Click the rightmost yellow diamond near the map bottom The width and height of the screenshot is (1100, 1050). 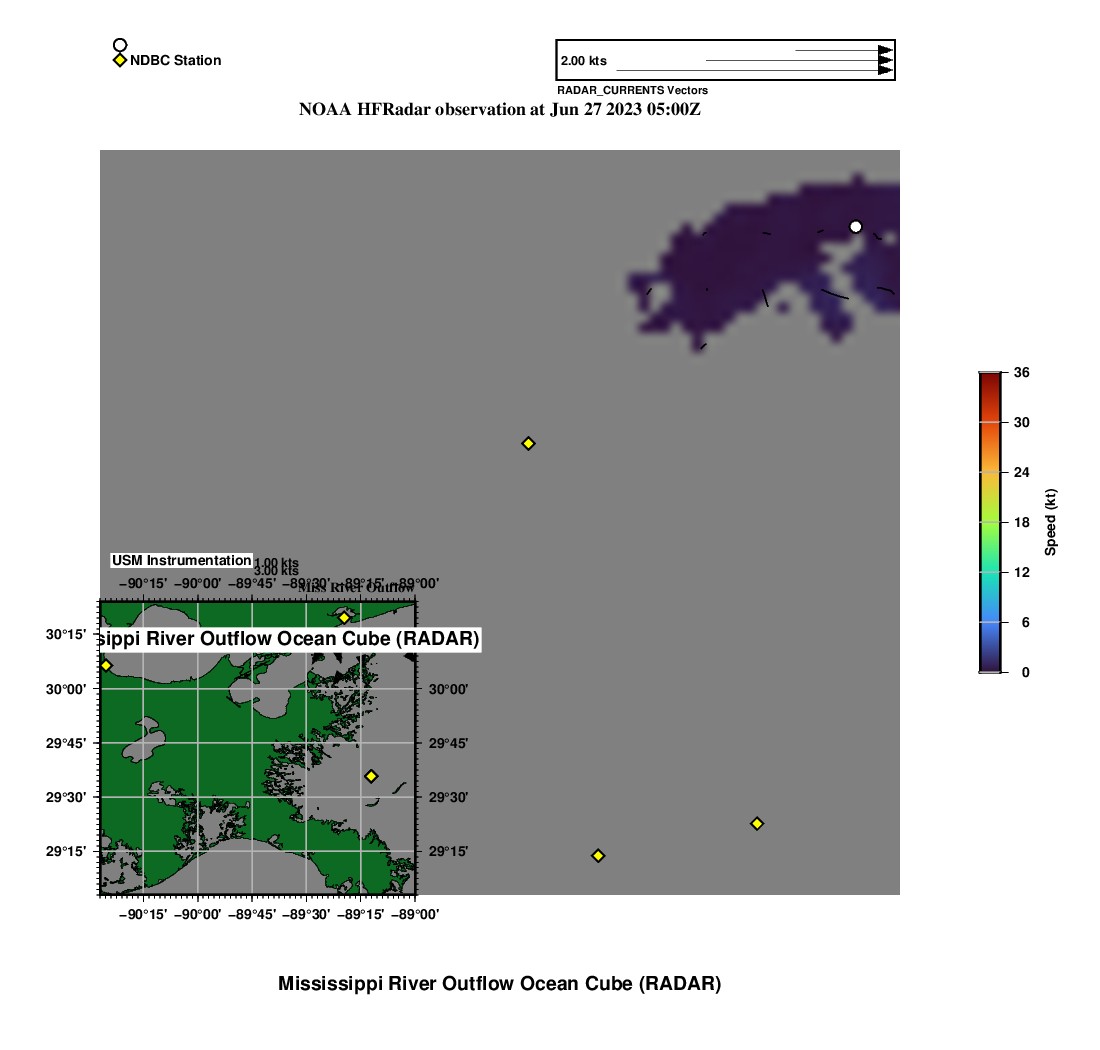[x=757, y=823]
